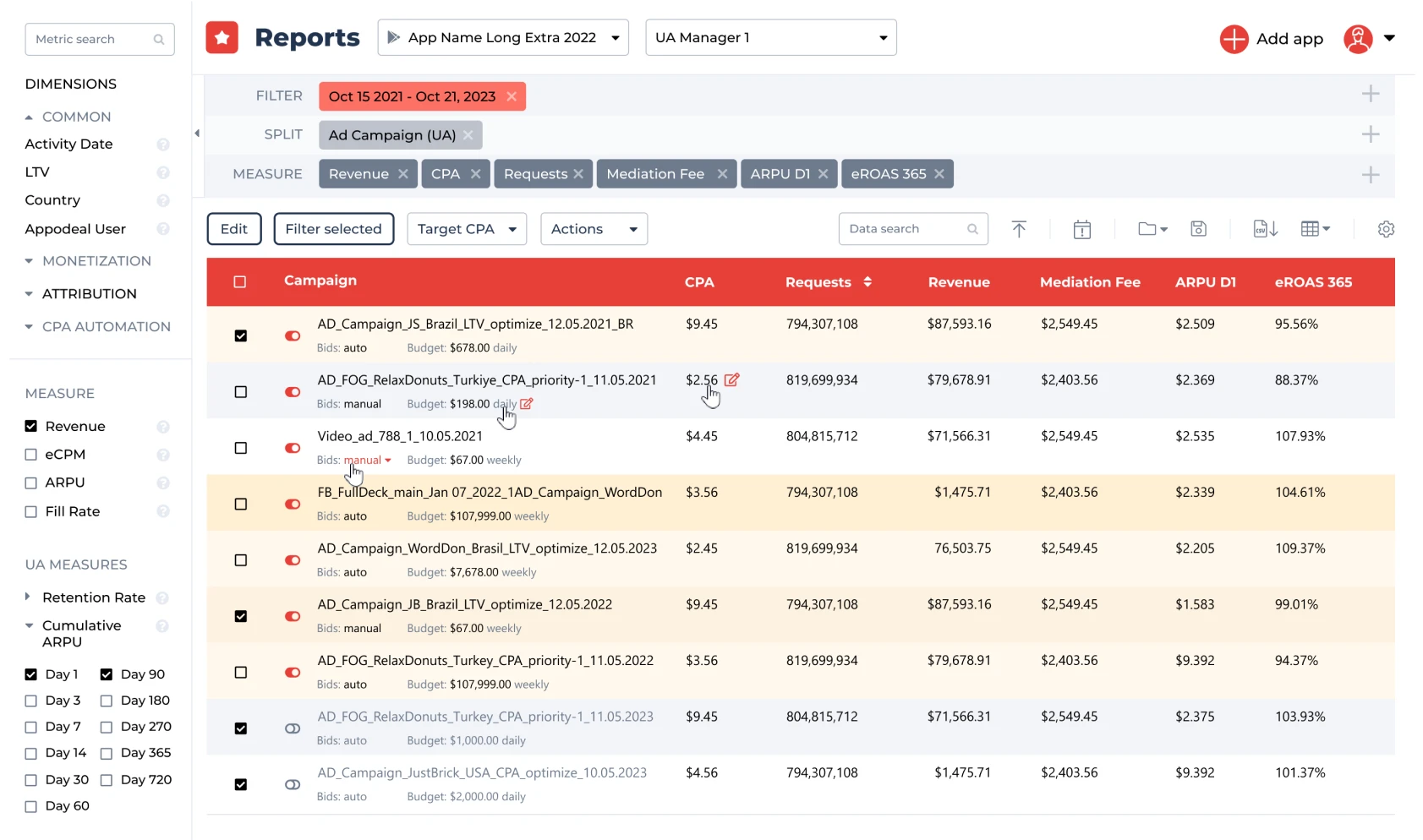Click the Revenue column header
The height and width of the screenshot is (840, 1423).
(x=959, y=282)
